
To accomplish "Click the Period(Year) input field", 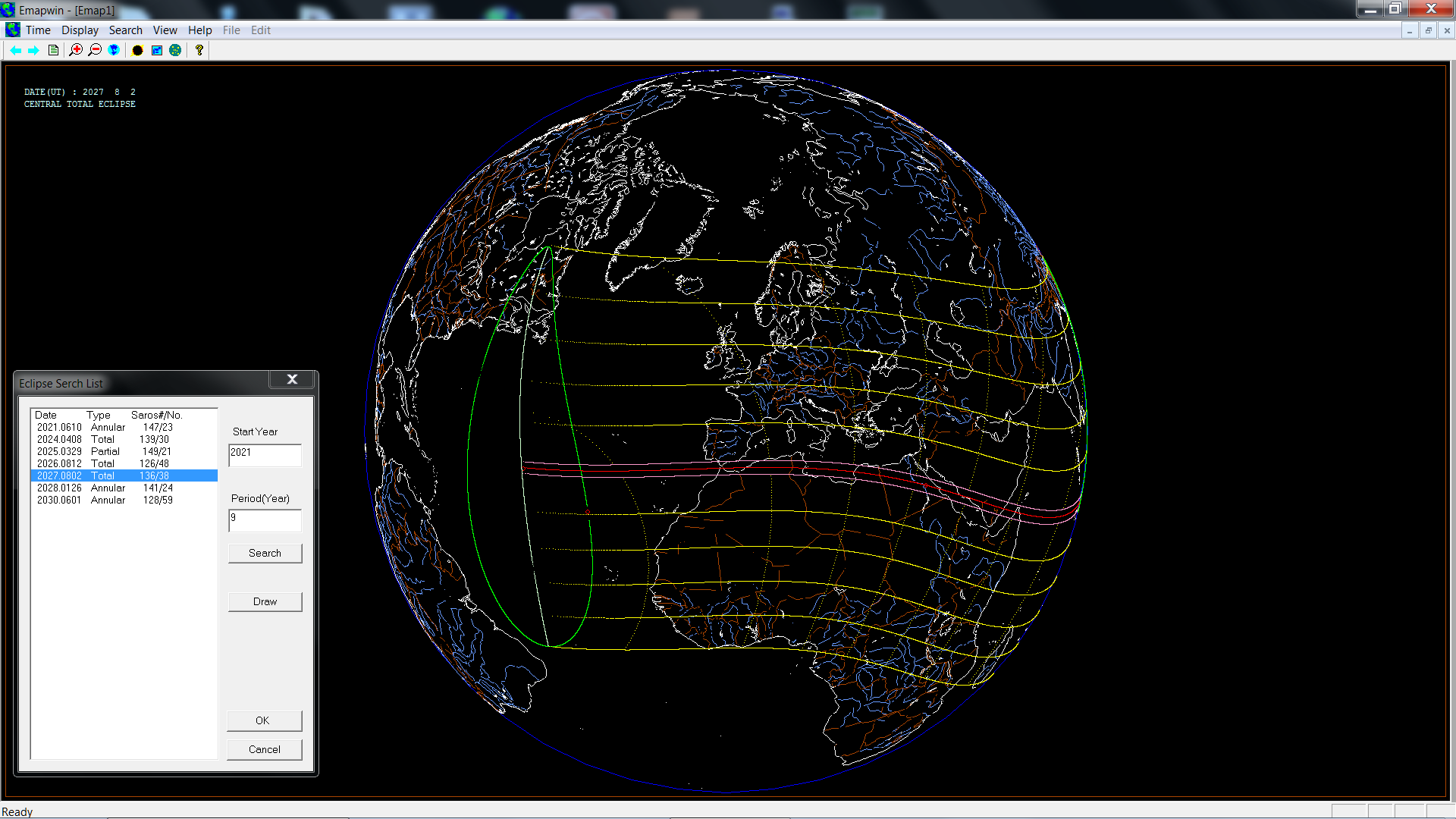I will pyautogui.click(x=265, y=520).
